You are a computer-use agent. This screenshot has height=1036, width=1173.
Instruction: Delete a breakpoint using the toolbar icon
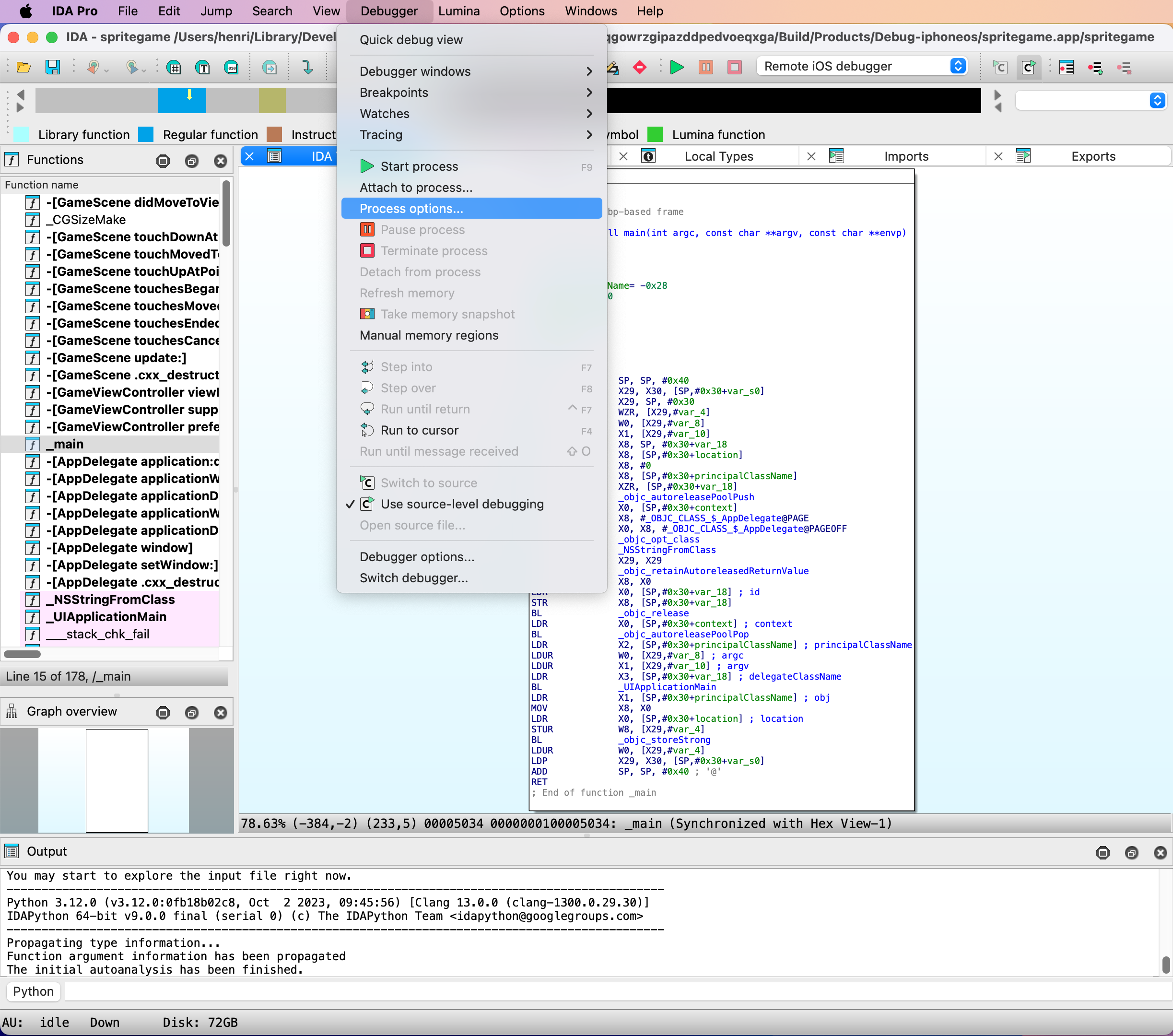(x=1123, y=67)
